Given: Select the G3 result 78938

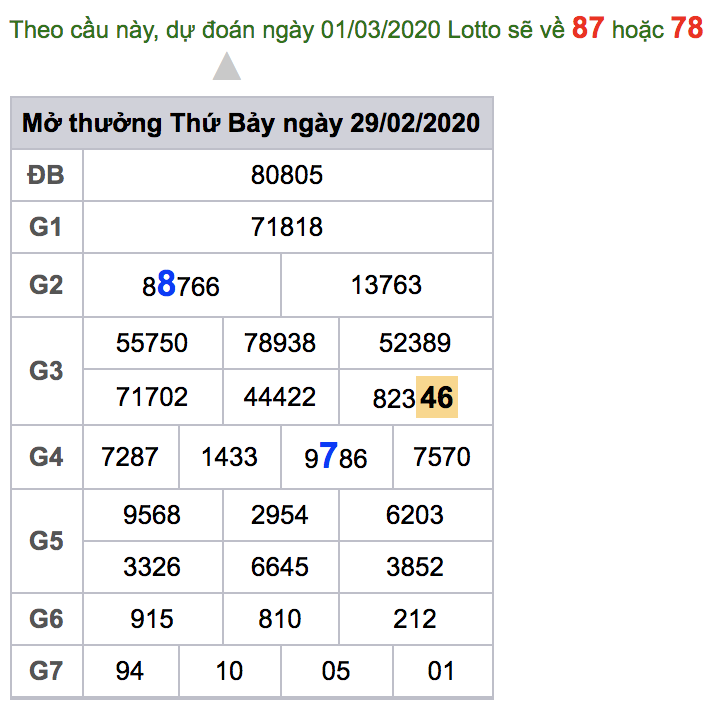Looking at the screenshot, I should click(280, 343).
